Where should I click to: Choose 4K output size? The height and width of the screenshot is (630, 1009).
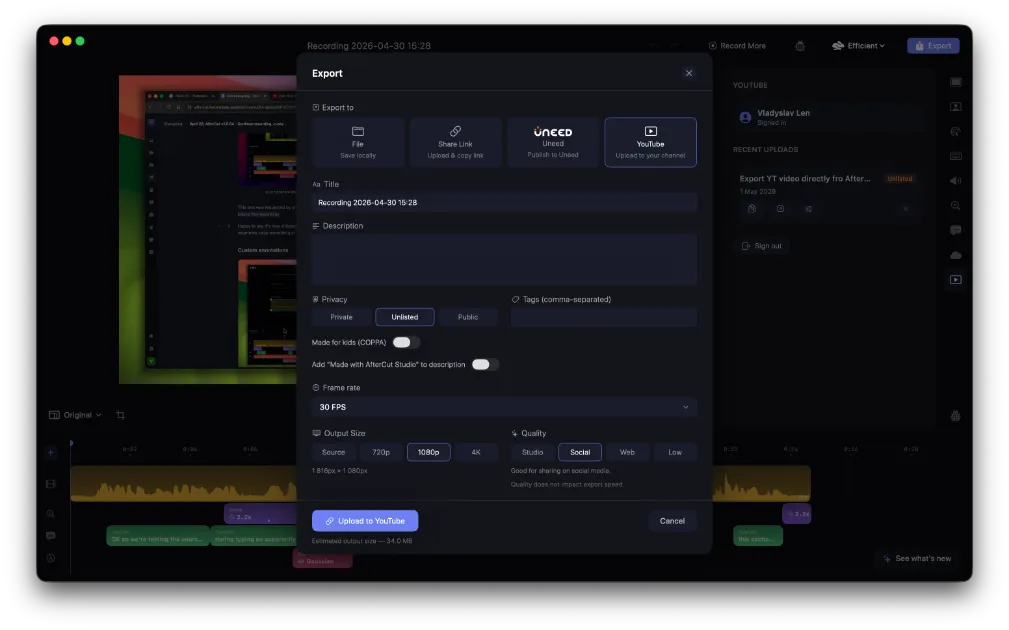476,452
